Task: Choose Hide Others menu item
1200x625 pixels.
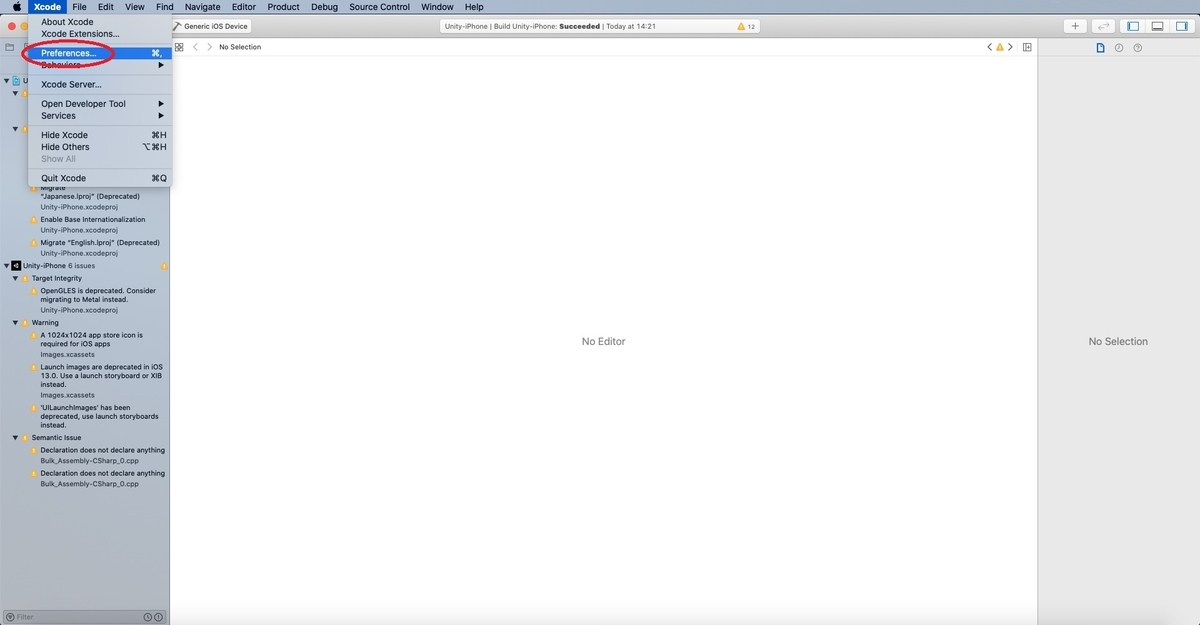Action: pyautogui.click(x=100, y=147)
